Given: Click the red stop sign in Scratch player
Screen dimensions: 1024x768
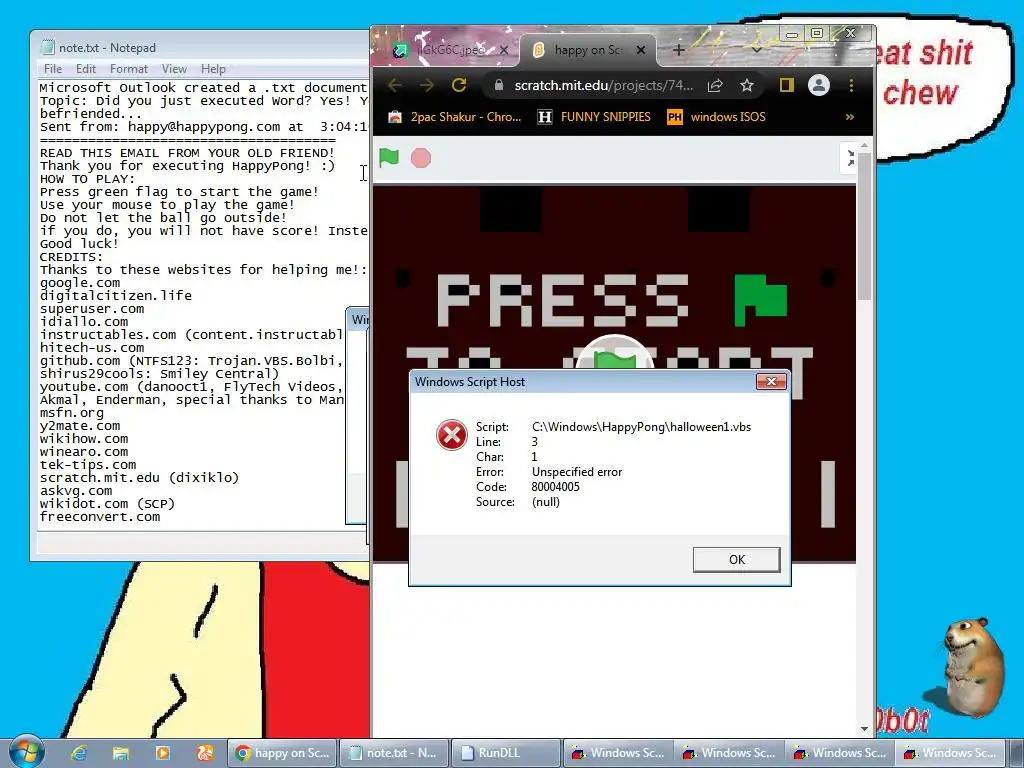Looking at the screenshot, I should pos(421,158).
